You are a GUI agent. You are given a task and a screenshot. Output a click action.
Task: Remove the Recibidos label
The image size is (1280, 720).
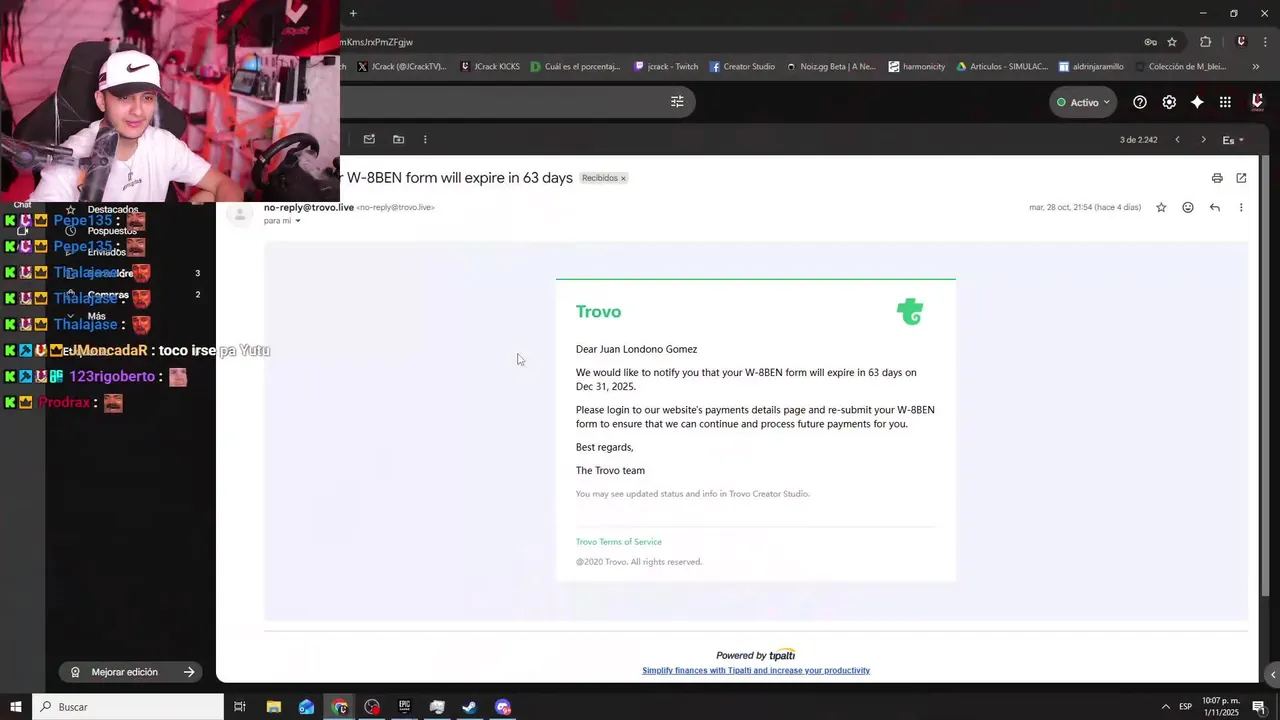[623, 179]
